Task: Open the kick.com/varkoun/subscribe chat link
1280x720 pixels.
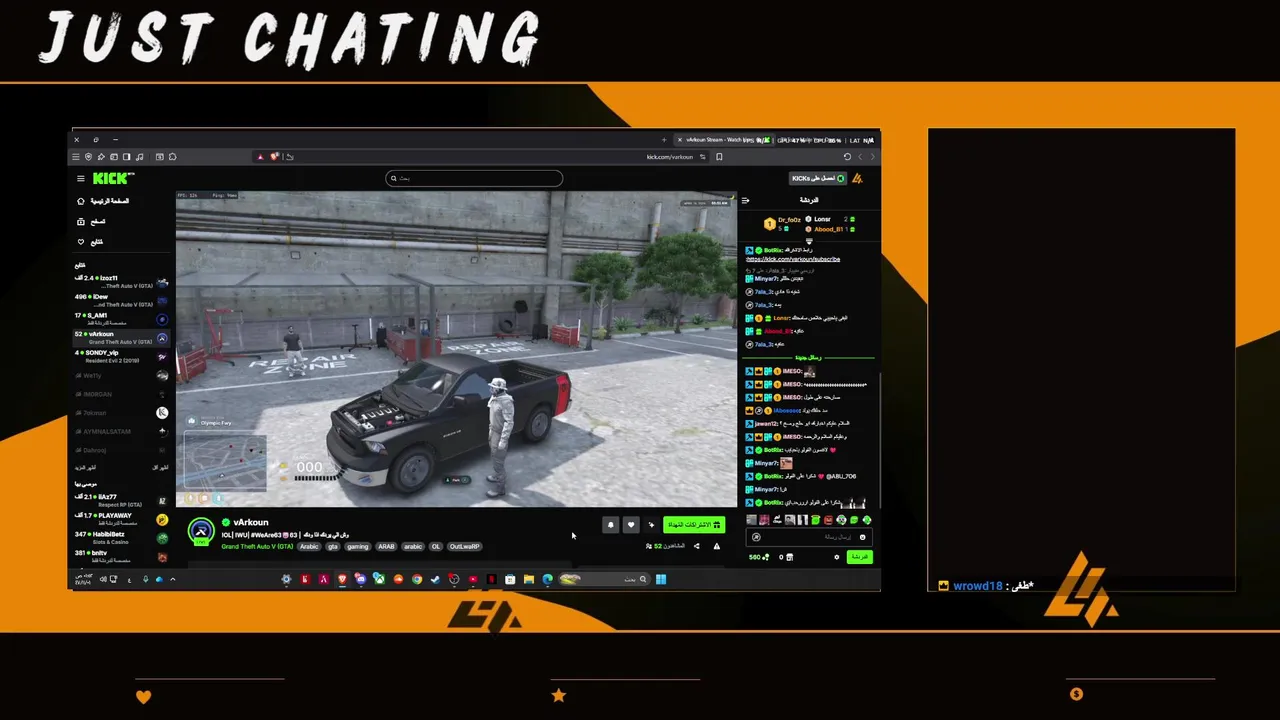Action: click(793, 259)
